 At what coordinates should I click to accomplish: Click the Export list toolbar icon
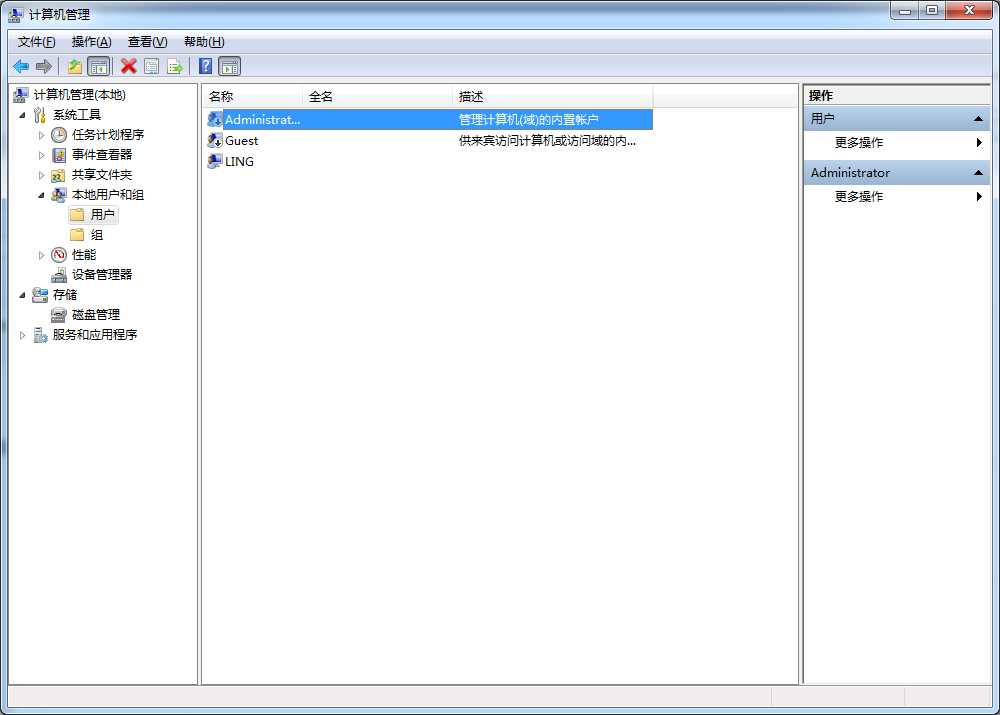[175, 66]
